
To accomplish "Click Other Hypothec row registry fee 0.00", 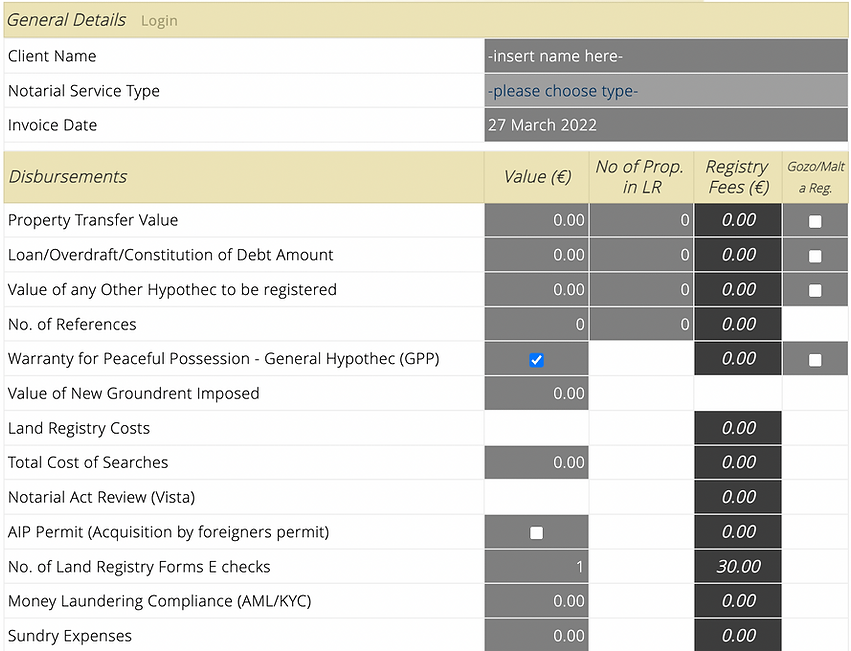I will pos(738,289).
